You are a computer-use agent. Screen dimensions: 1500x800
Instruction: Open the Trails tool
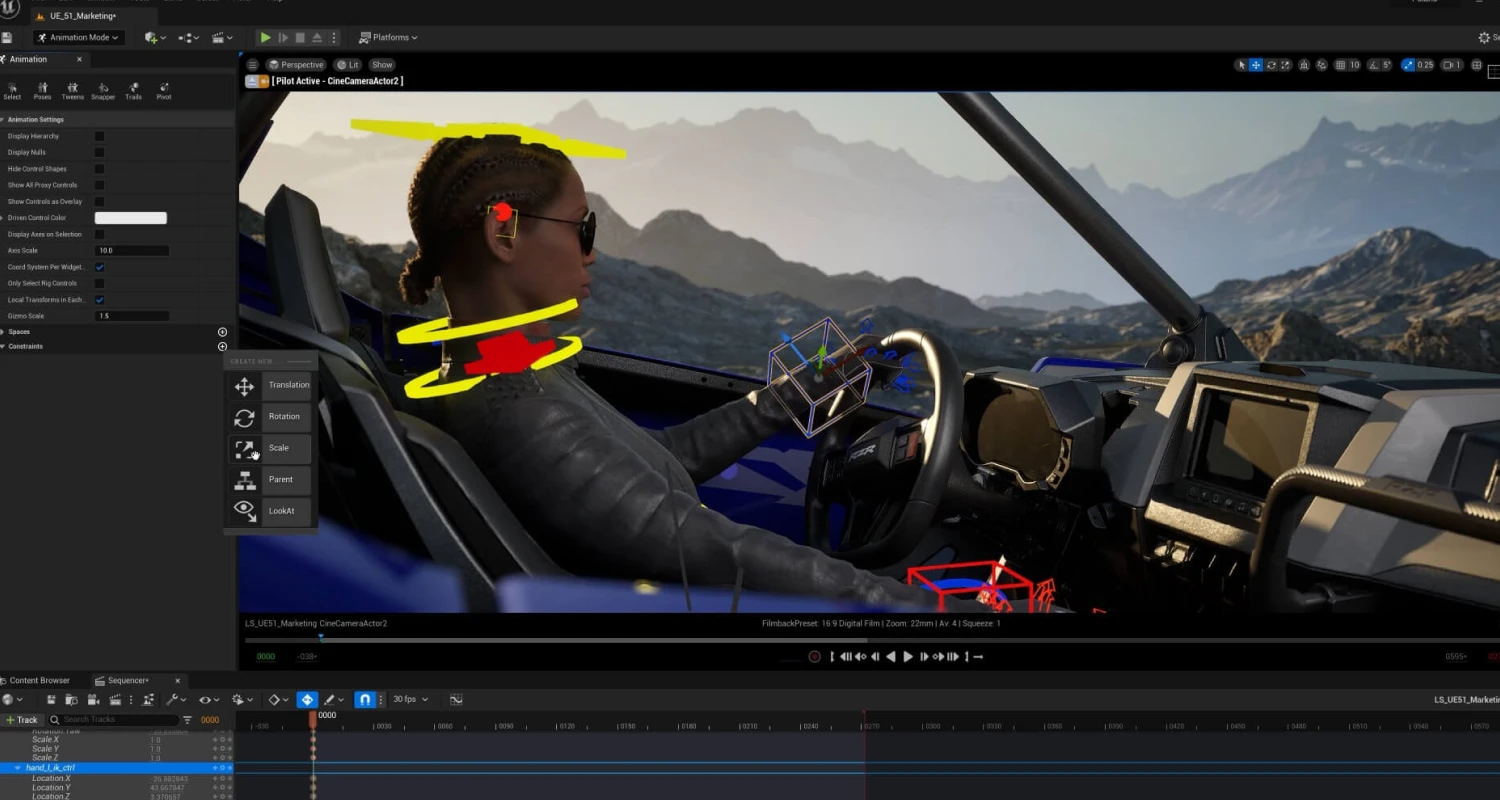point(133,91)
